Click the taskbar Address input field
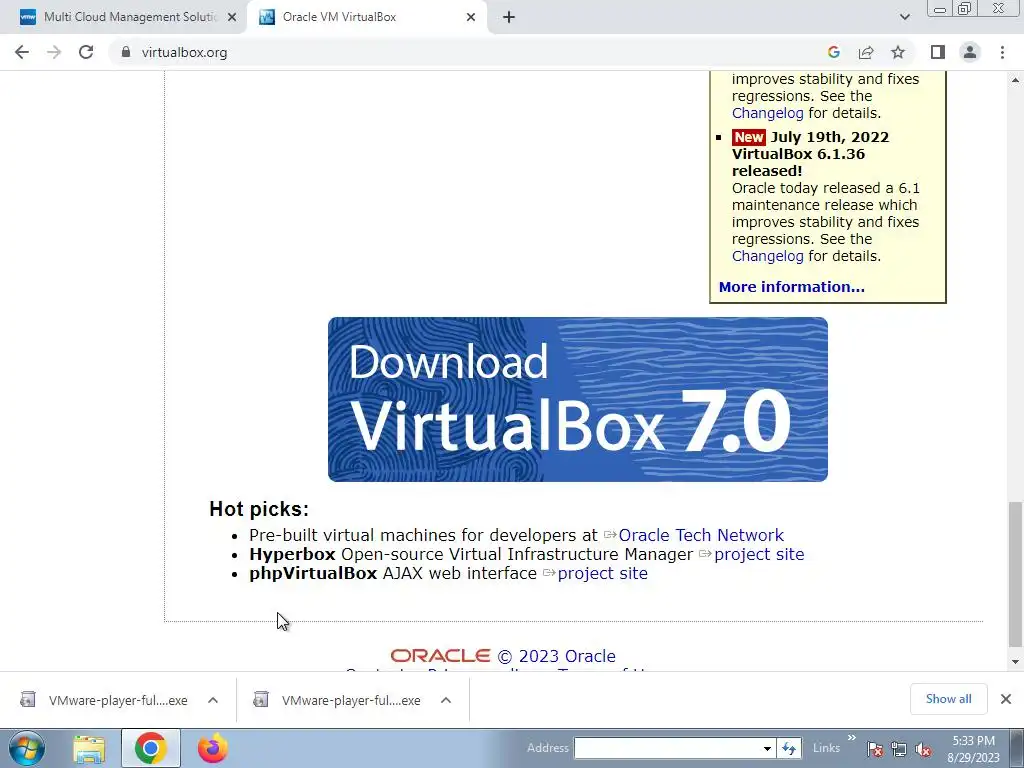This screenshot has width=1024, height=768. pos(667,748)
